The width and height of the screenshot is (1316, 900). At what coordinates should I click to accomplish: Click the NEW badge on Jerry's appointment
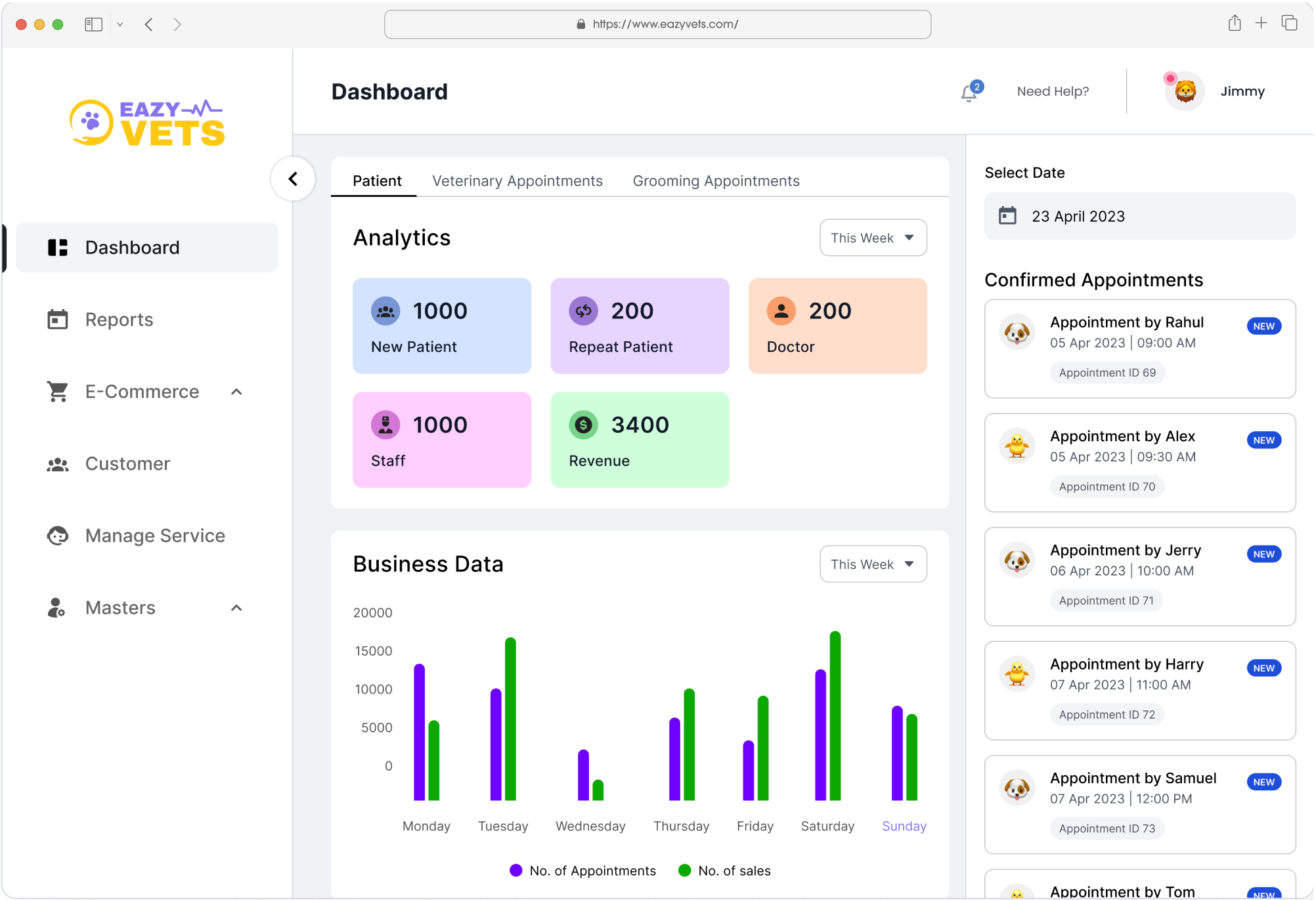click(x=1264, y=554)
